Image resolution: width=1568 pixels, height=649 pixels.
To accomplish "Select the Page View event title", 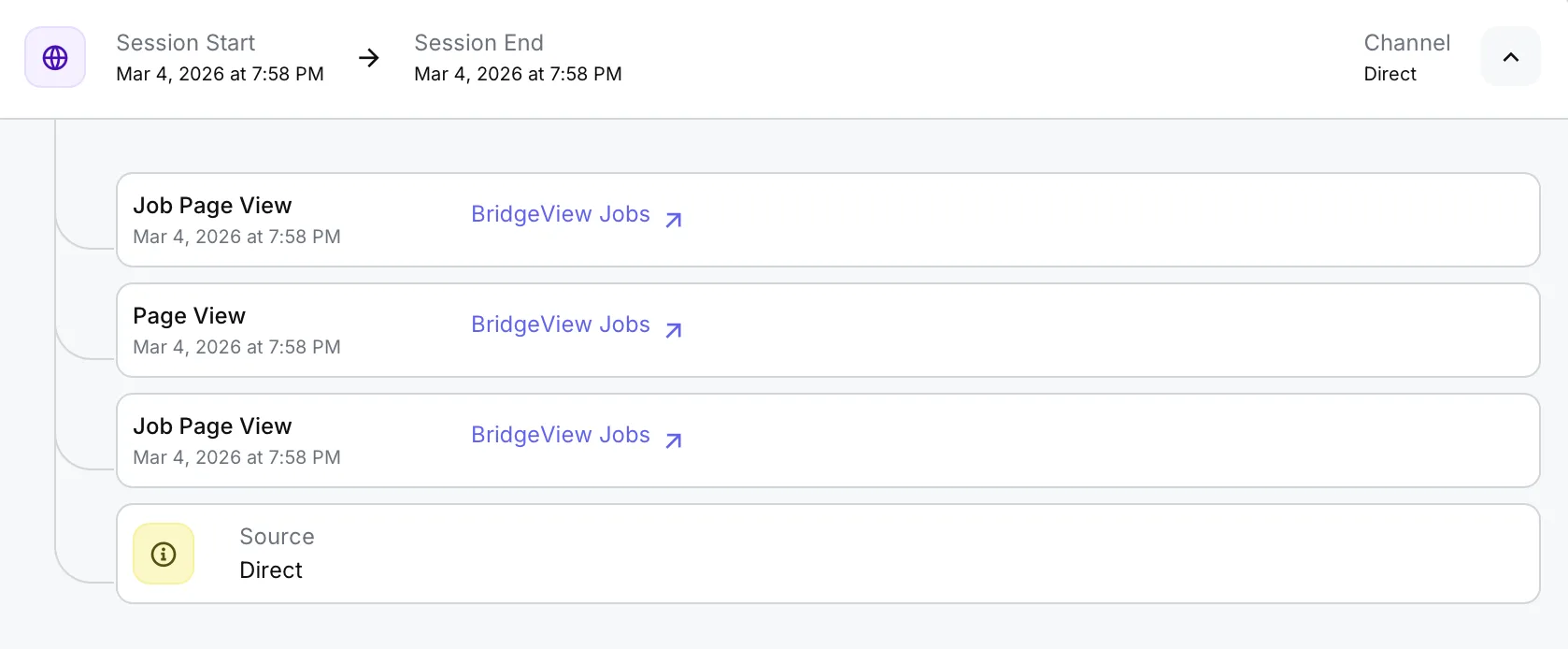I will coord(189,316).
